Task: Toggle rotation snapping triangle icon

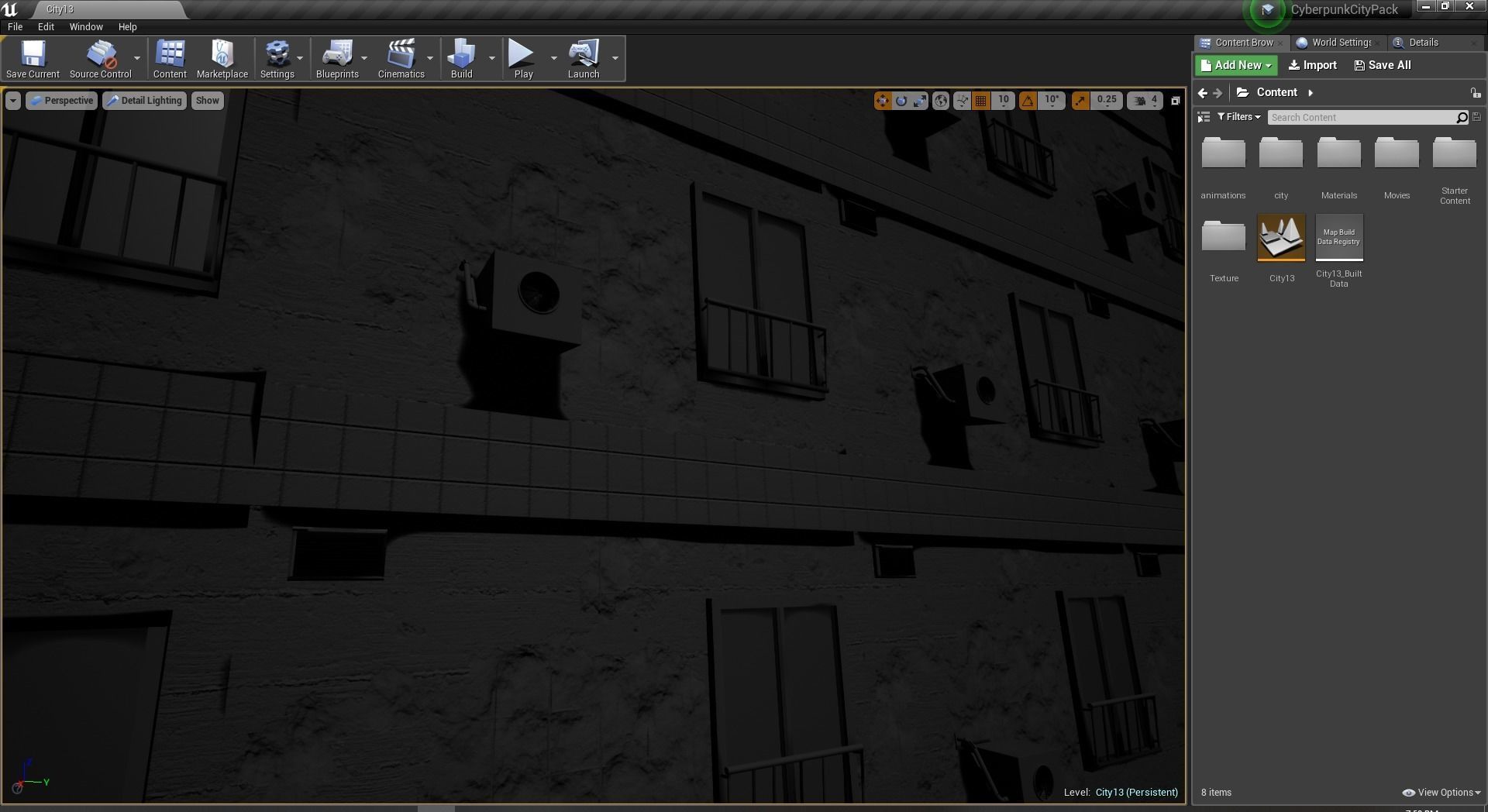Action: pos(1028,101)
